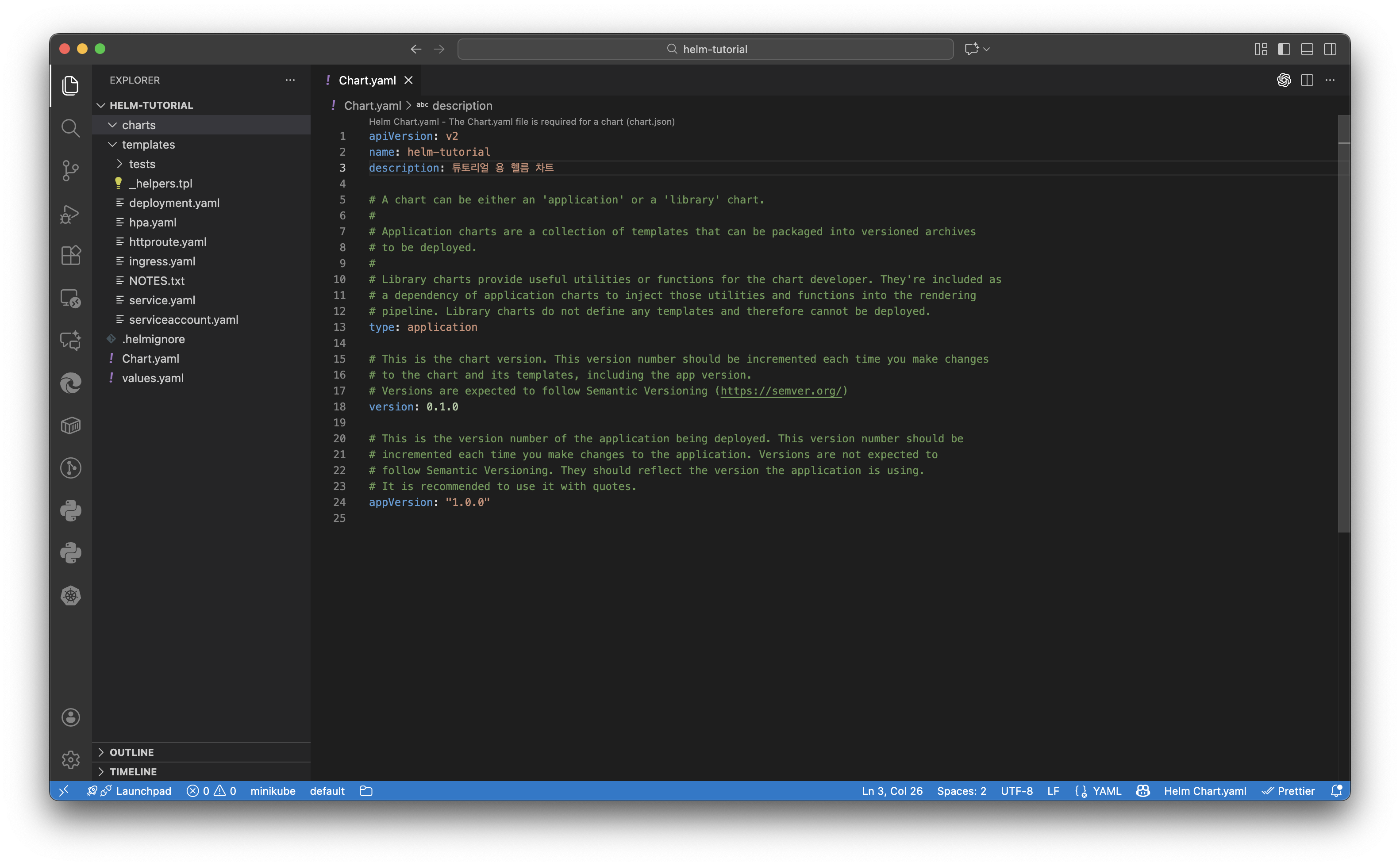Toggle the primary side bar visibility

pos(1284,49)
